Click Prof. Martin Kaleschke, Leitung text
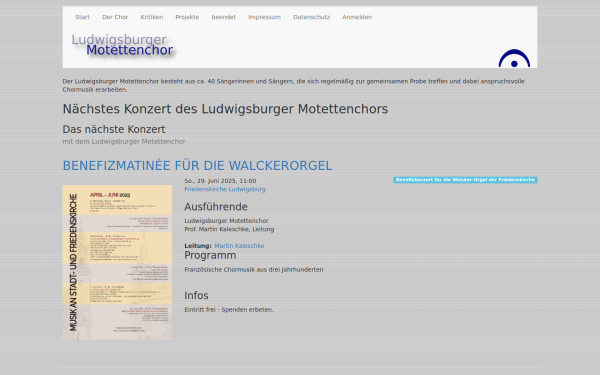 pyautogui.click(x=229, y=229)
